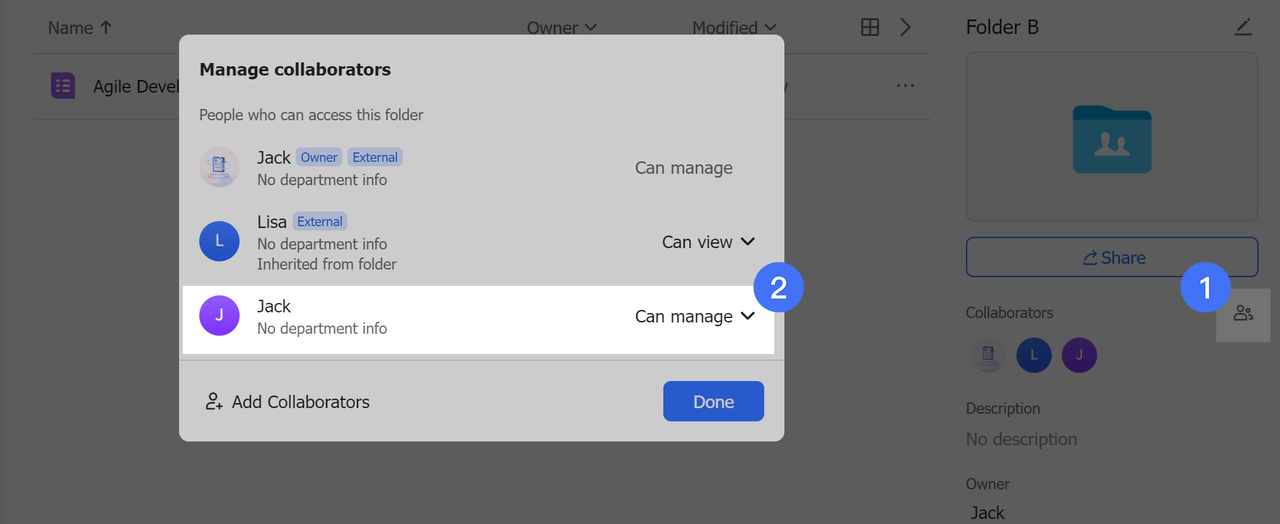Click Jack's purple J avatar in the dialog
The image size is (1280, 524).
pyautogui.click(x=219, y=316)
